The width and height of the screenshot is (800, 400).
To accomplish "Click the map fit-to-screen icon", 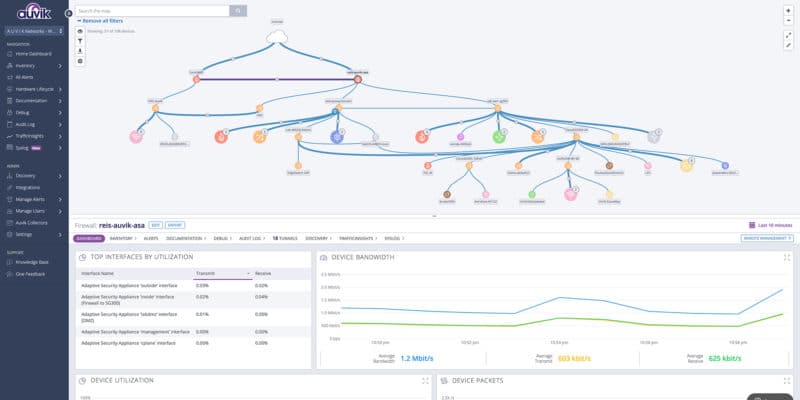I will tap(788, 35).
